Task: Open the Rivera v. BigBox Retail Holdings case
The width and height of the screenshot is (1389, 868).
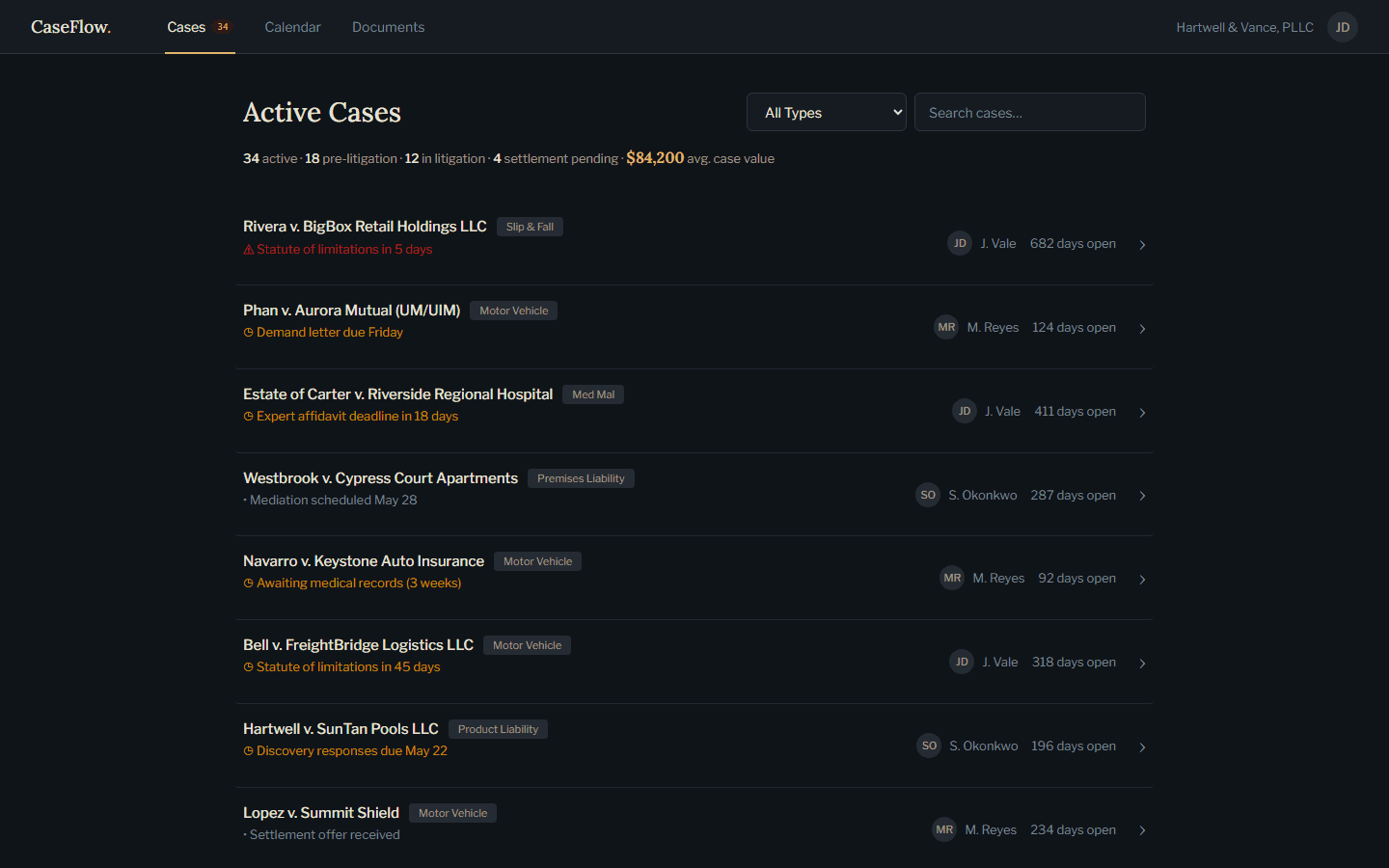Action: click(694, 243)
